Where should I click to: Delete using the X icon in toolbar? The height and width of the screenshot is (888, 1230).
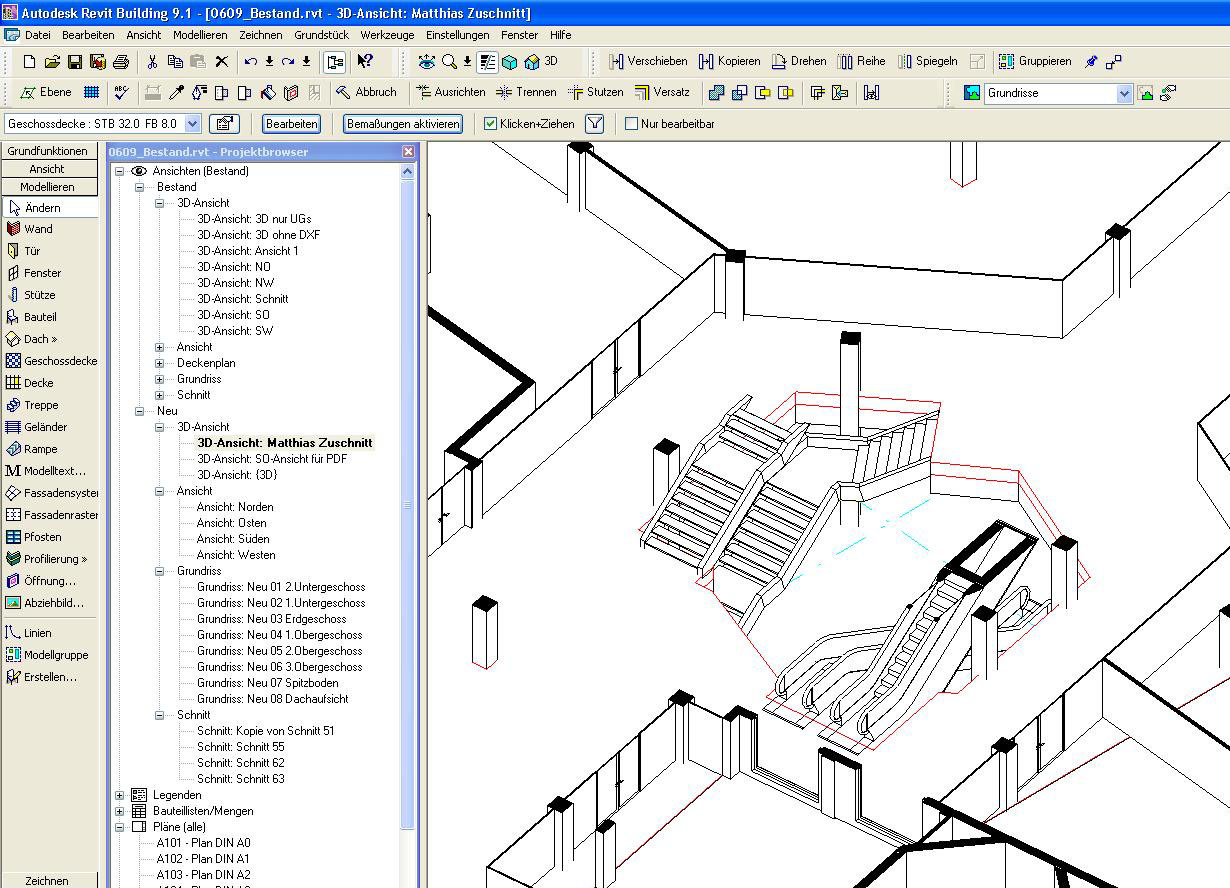point(221,62)
